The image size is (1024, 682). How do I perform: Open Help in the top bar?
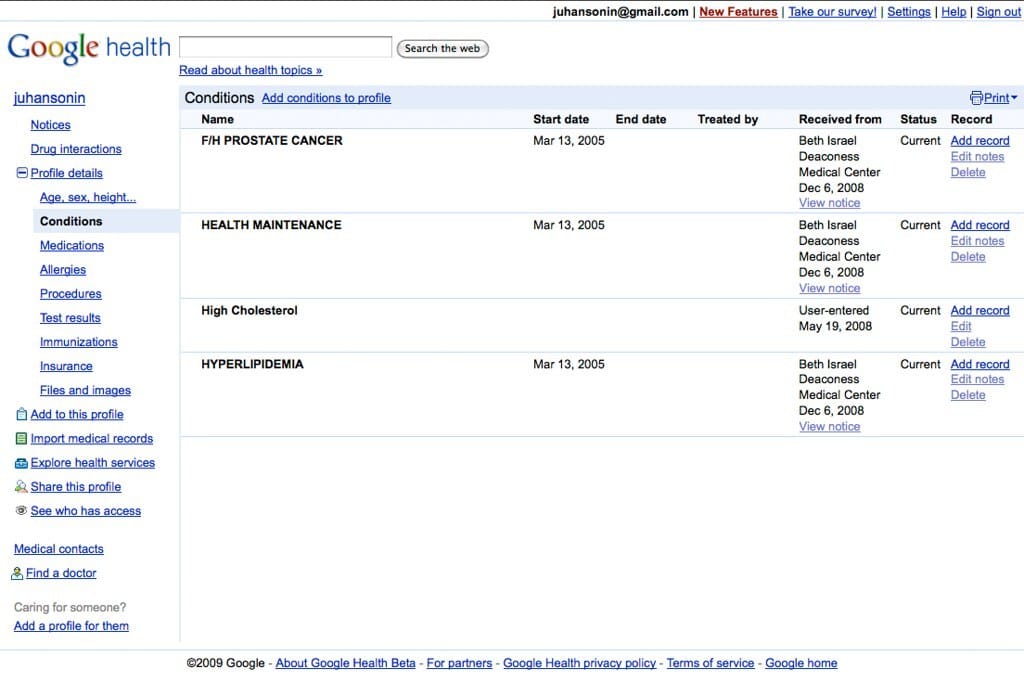coord(953,12)
